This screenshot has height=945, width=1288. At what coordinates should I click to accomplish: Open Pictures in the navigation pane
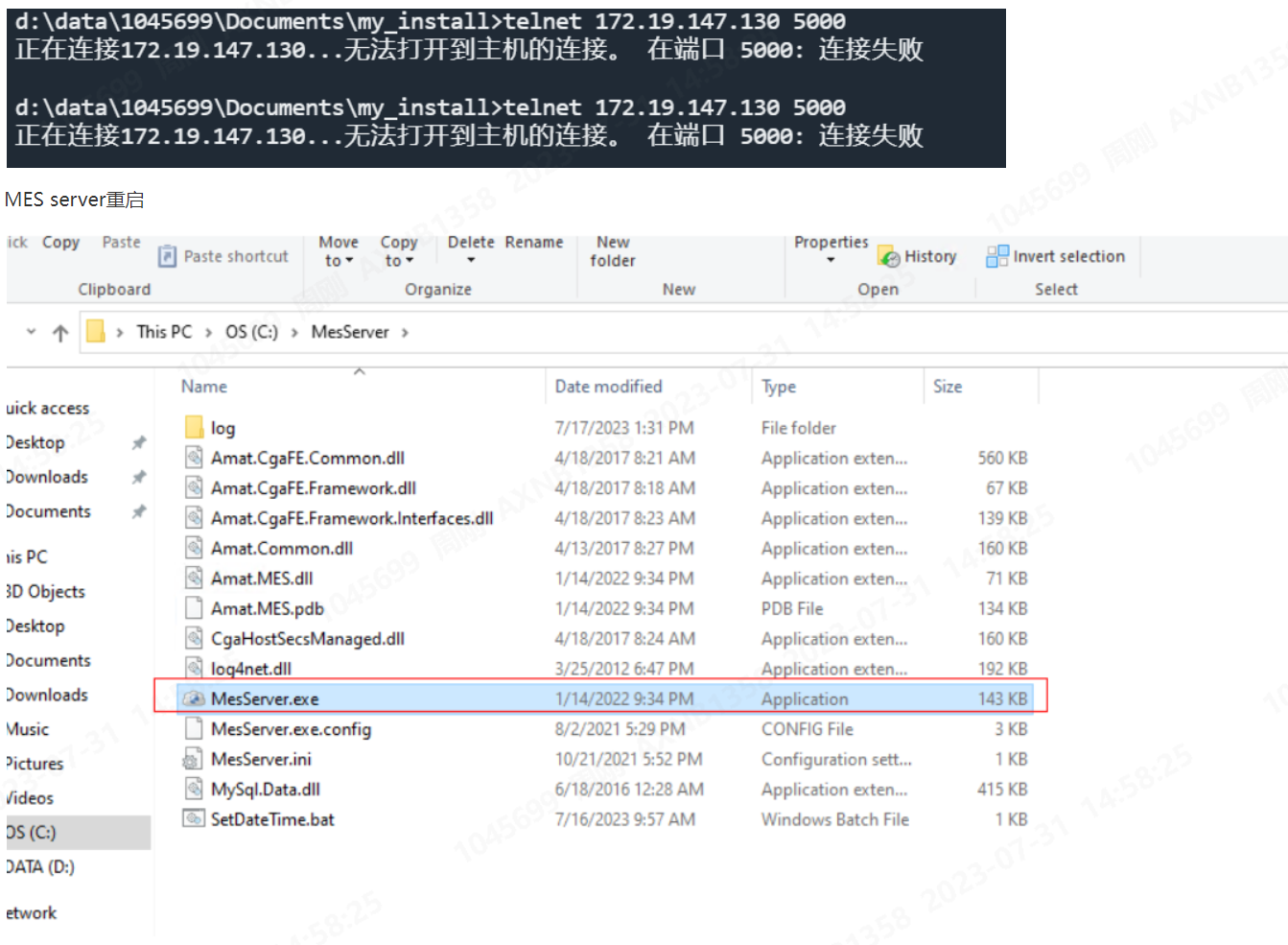click(35, 764)
